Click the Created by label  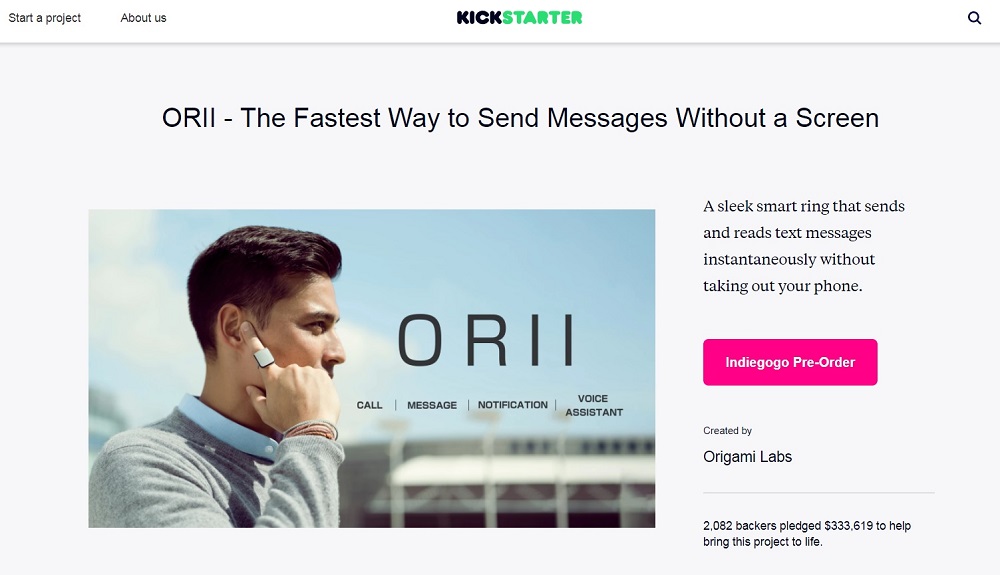point(728,430)
